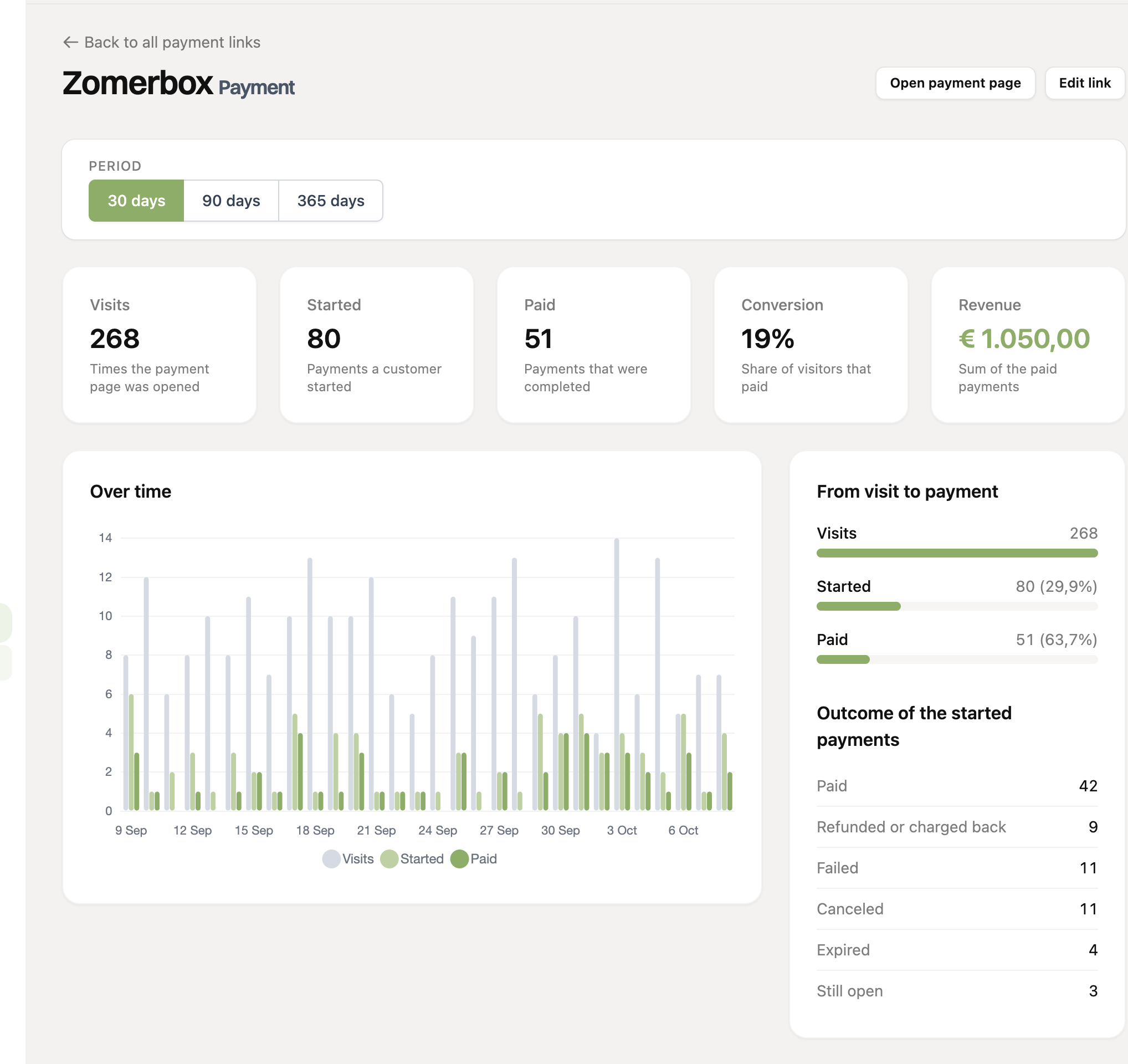Toggle Paid series in chart legend
This screenshot has height=1064, width=1128.
(474, 858)
